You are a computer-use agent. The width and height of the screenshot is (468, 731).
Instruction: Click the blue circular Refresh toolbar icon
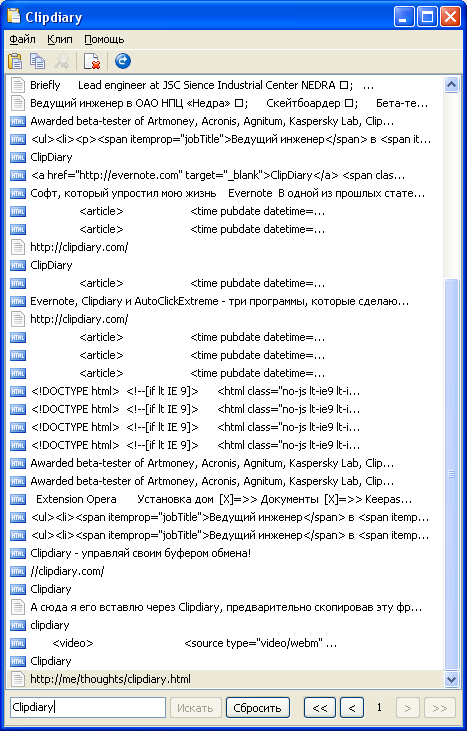click(123, 61)
